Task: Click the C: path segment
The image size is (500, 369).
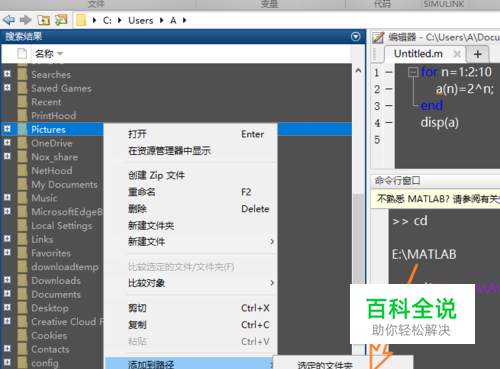Action: pos(107,21)
